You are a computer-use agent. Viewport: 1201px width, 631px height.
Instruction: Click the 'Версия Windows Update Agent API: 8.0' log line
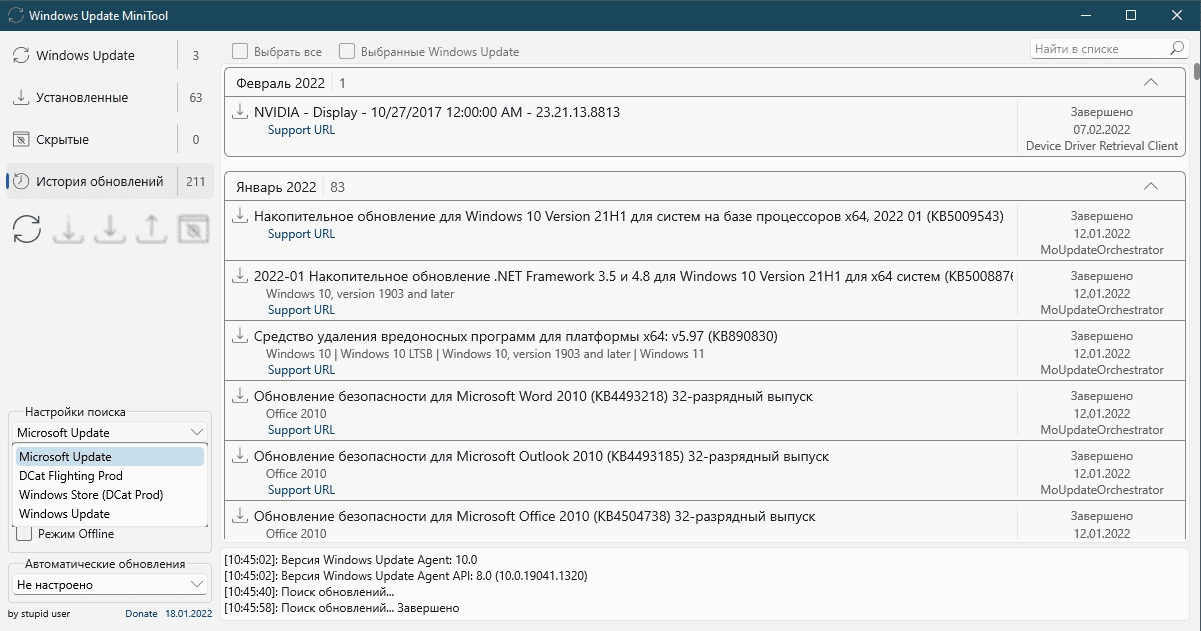(x=406, y=576)
